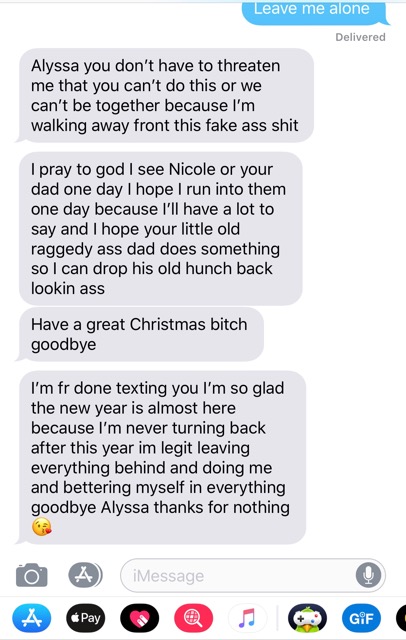Screen dimensions: 406x640
Task: Open the Music app in drawer
Action: (x=247, y=618)
